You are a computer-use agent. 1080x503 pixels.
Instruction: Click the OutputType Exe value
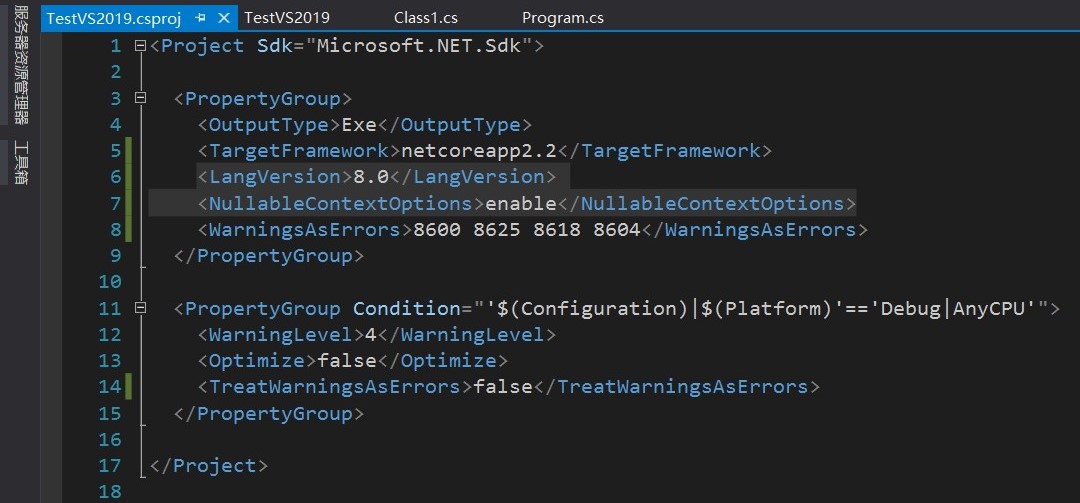(x=359, y=125)
